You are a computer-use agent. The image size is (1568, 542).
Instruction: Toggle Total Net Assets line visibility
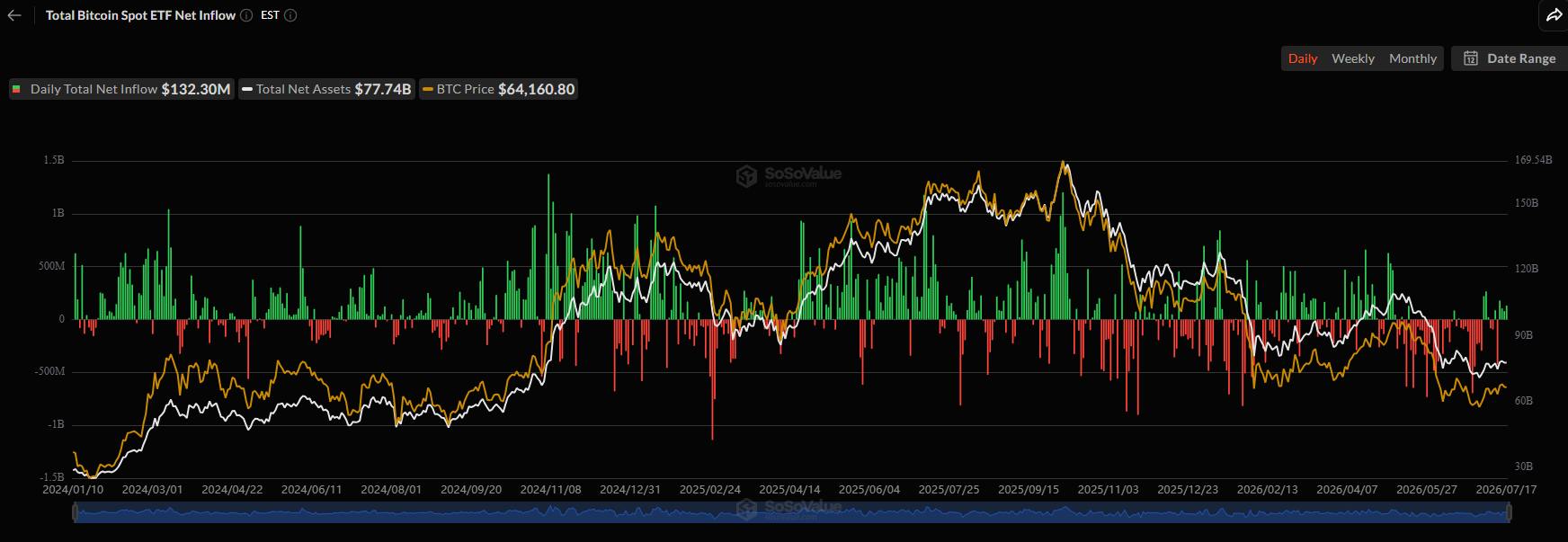[326, 89]
